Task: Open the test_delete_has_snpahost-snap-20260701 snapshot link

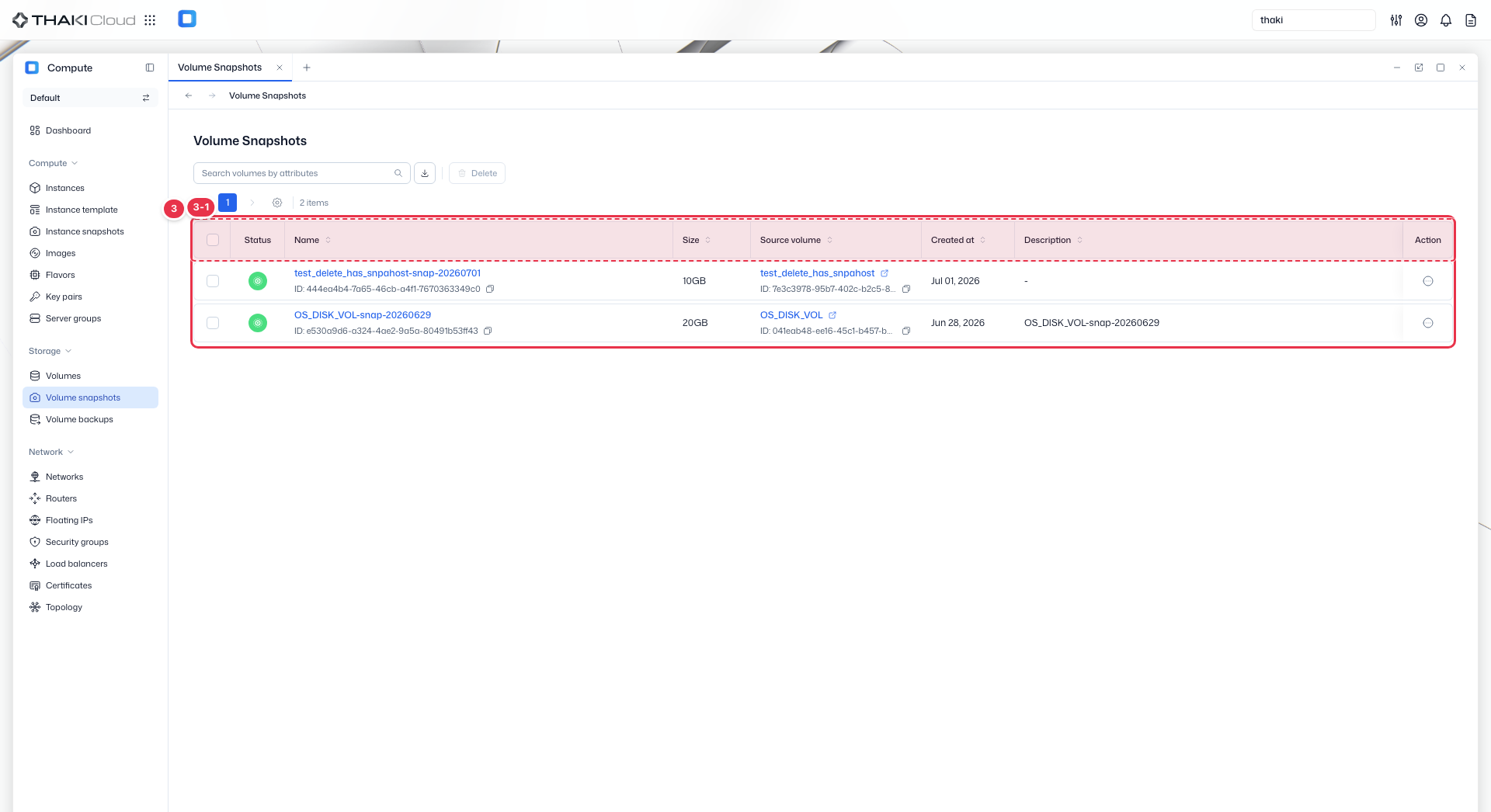Action: (x=388, y=273)
